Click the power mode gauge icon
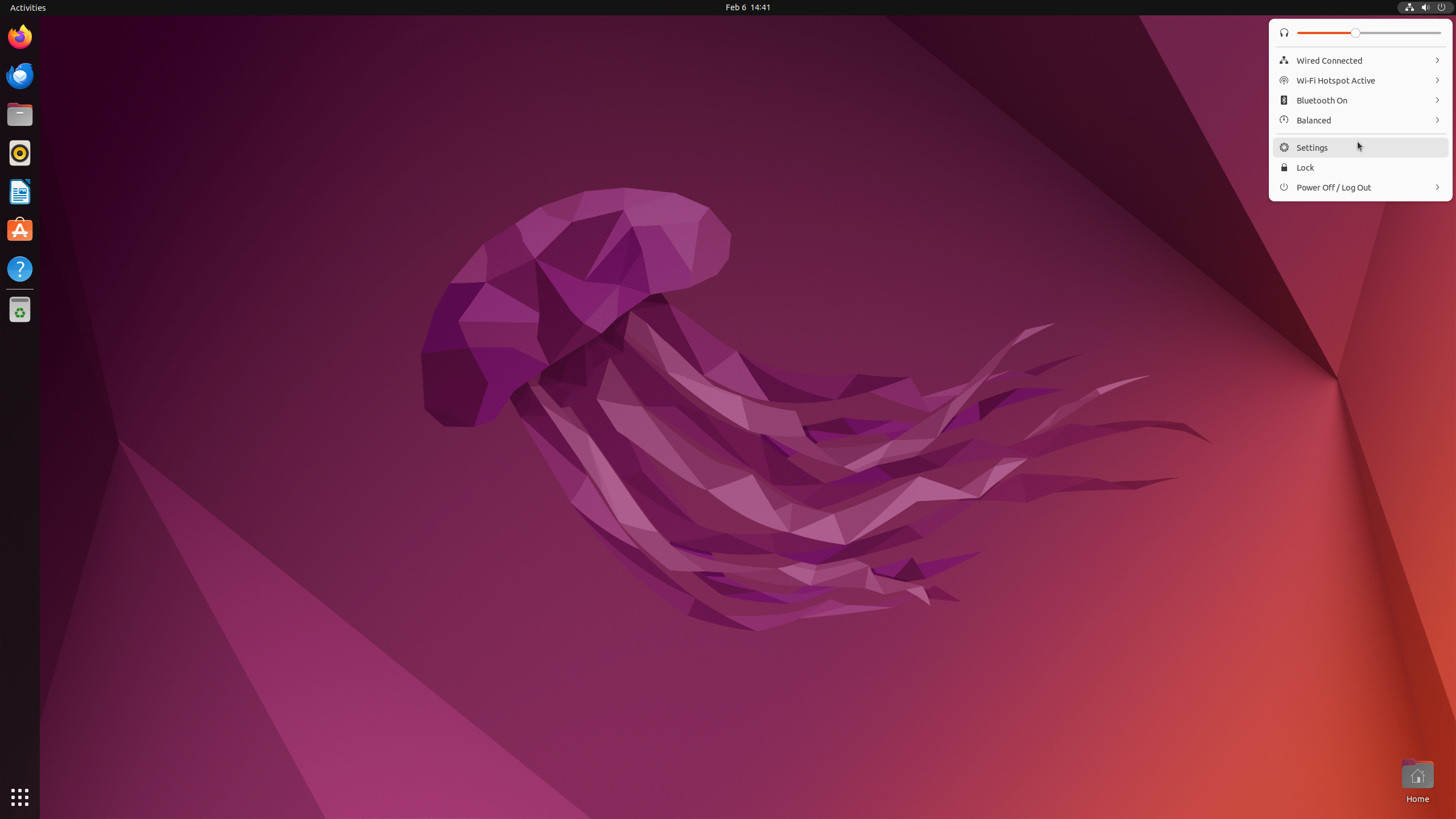This screenshot has width=1456, height=819. pyautogui.click(x=1284, y=120)
